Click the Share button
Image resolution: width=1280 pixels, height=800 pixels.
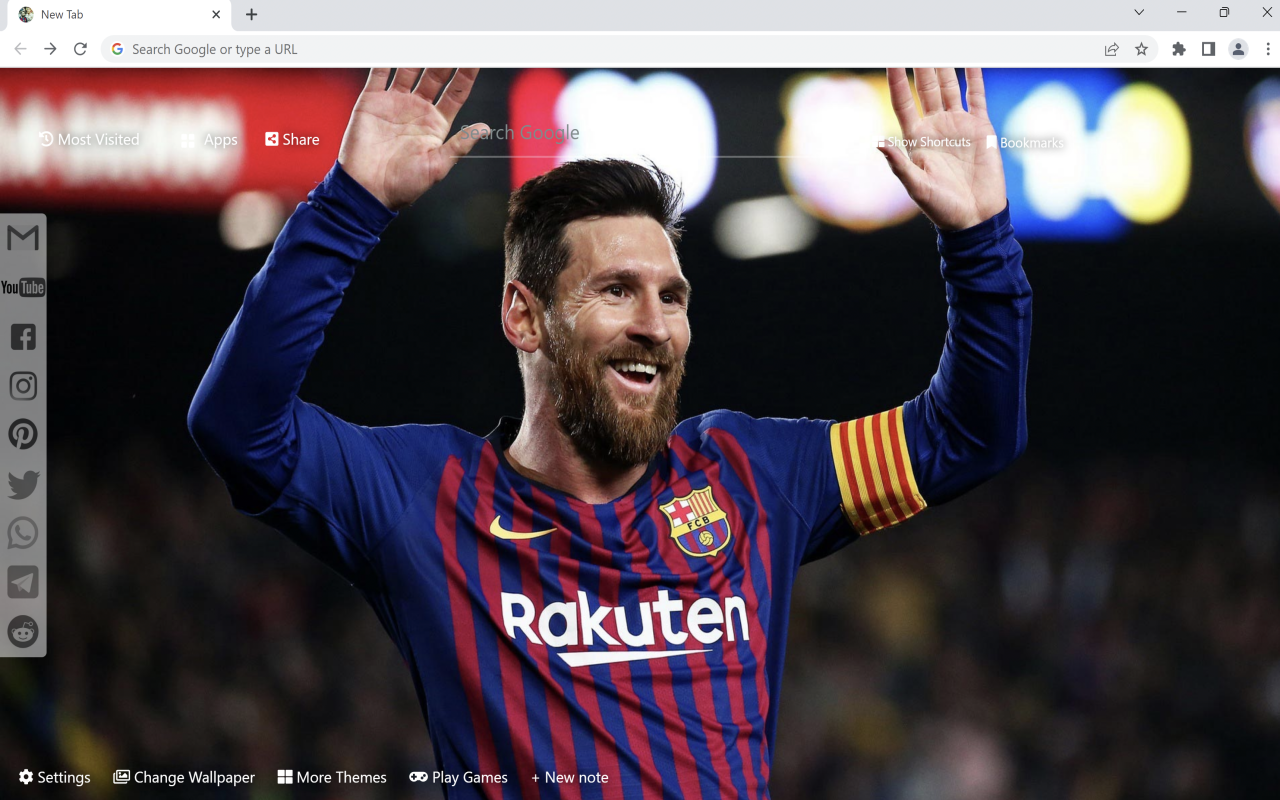coord(292,140)
